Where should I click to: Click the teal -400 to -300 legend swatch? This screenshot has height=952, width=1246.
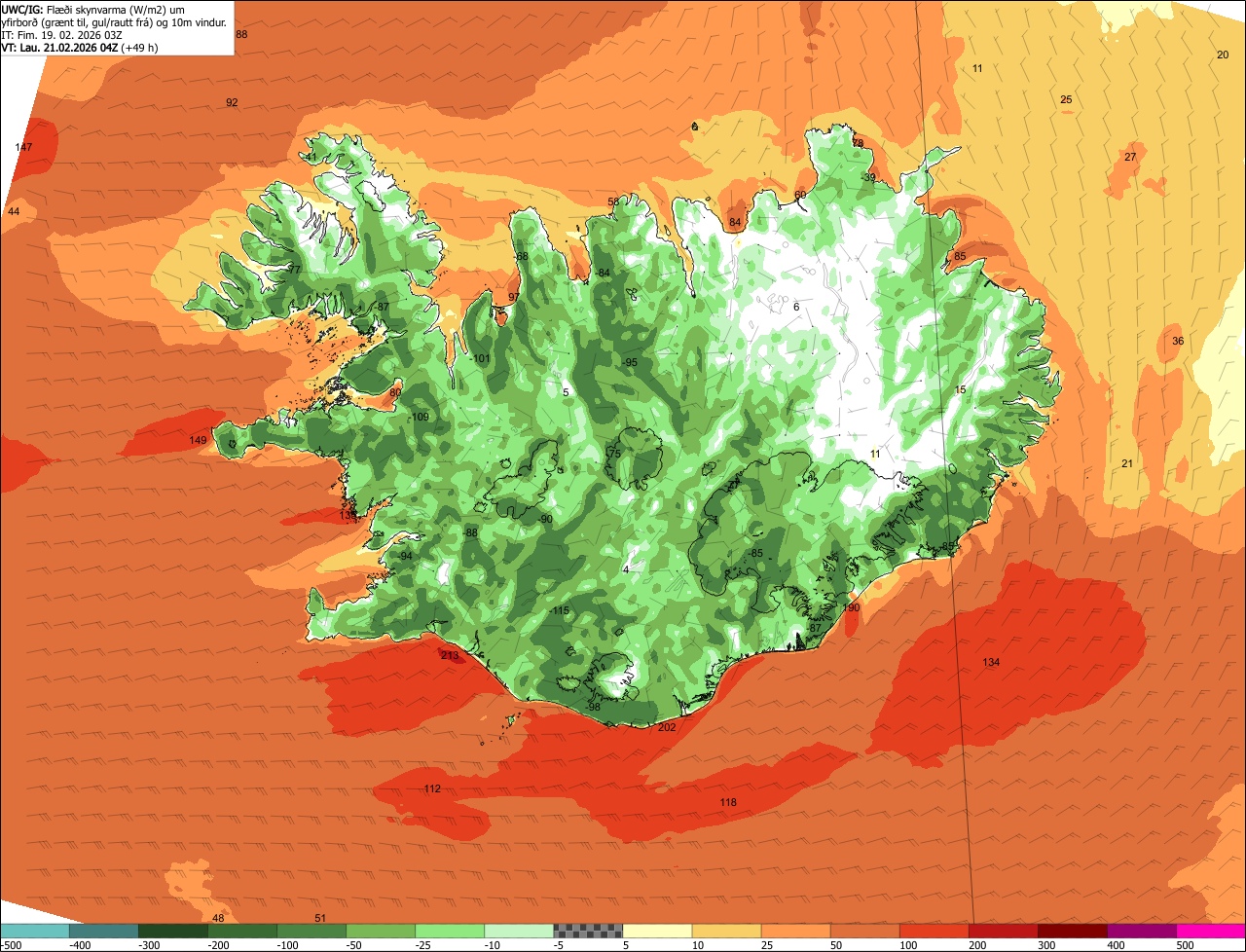(103, 931)
